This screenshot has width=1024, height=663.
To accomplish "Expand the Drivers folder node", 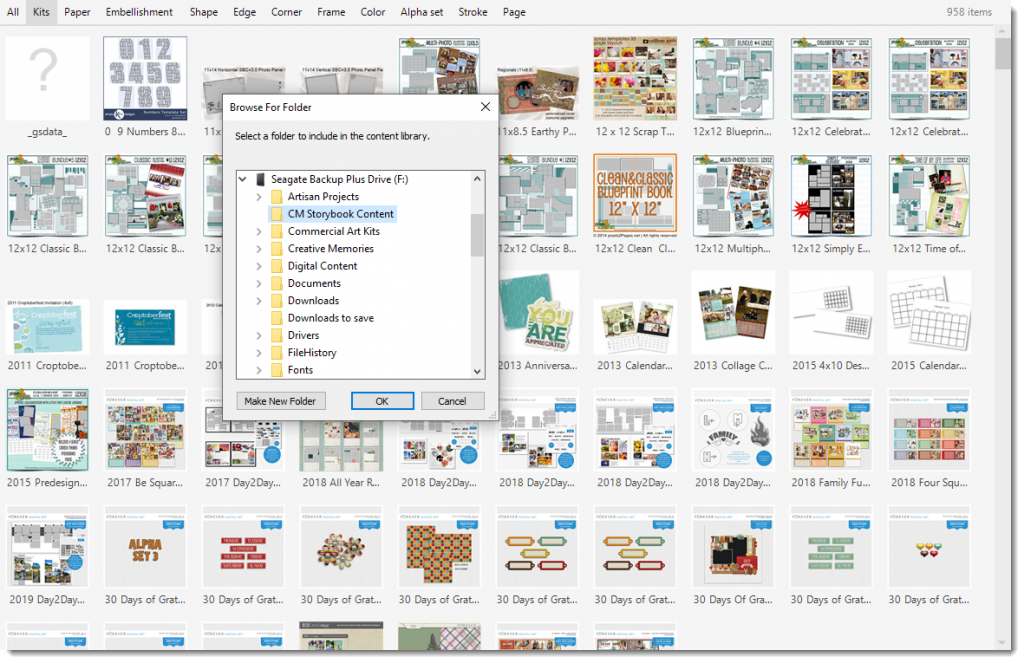I will click(x=259, y=335).
